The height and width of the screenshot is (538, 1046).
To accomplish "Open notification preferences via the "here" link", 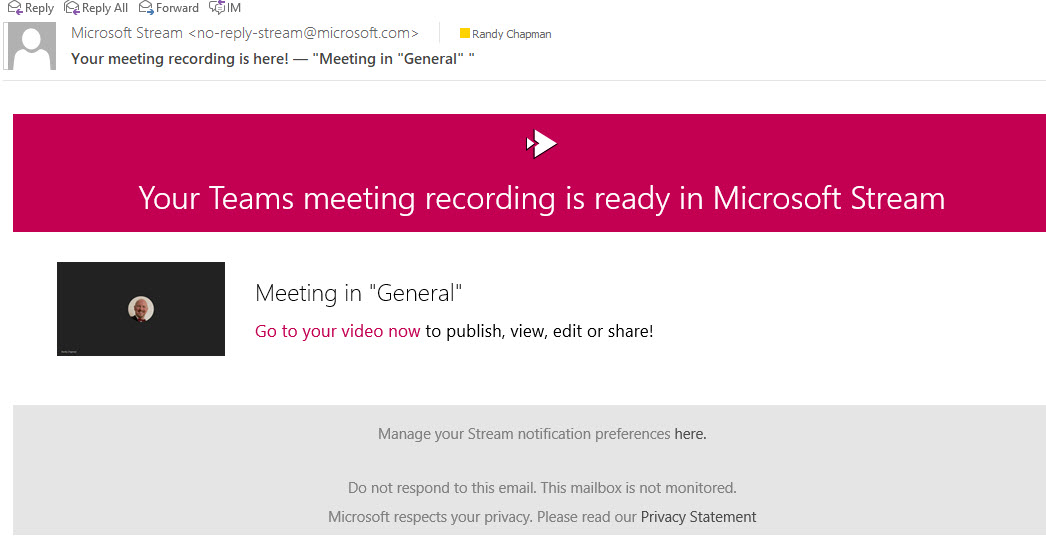I will tap(690, 434).
